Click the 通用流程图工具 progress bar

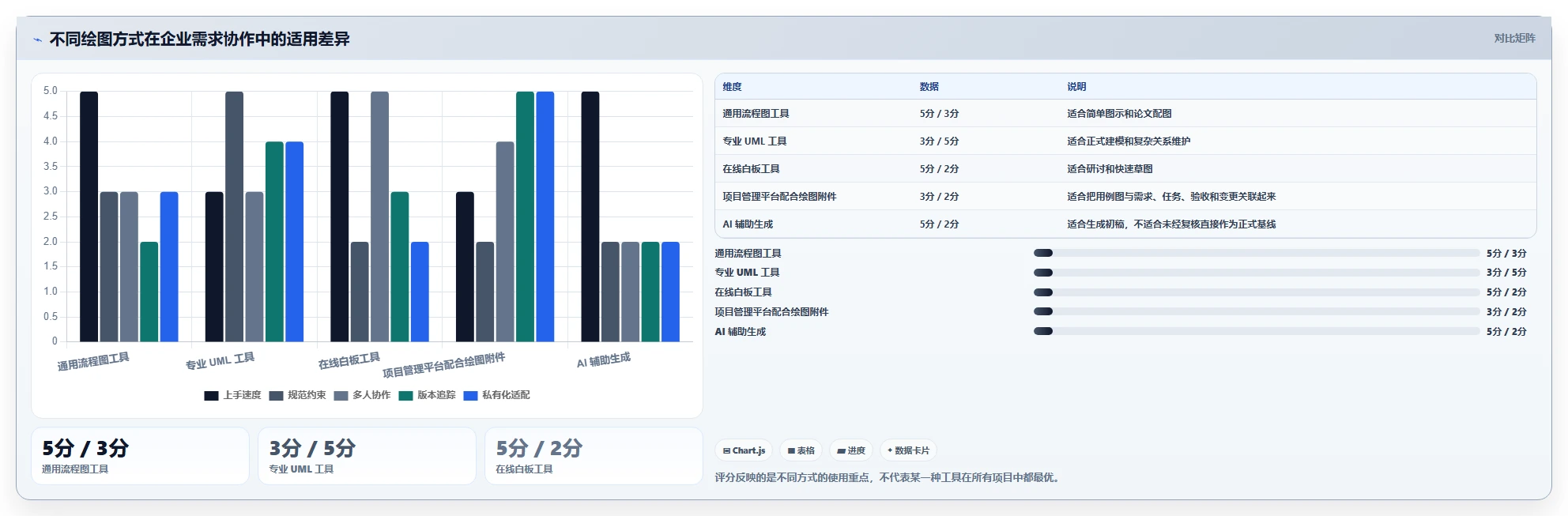pos(1257,253)
